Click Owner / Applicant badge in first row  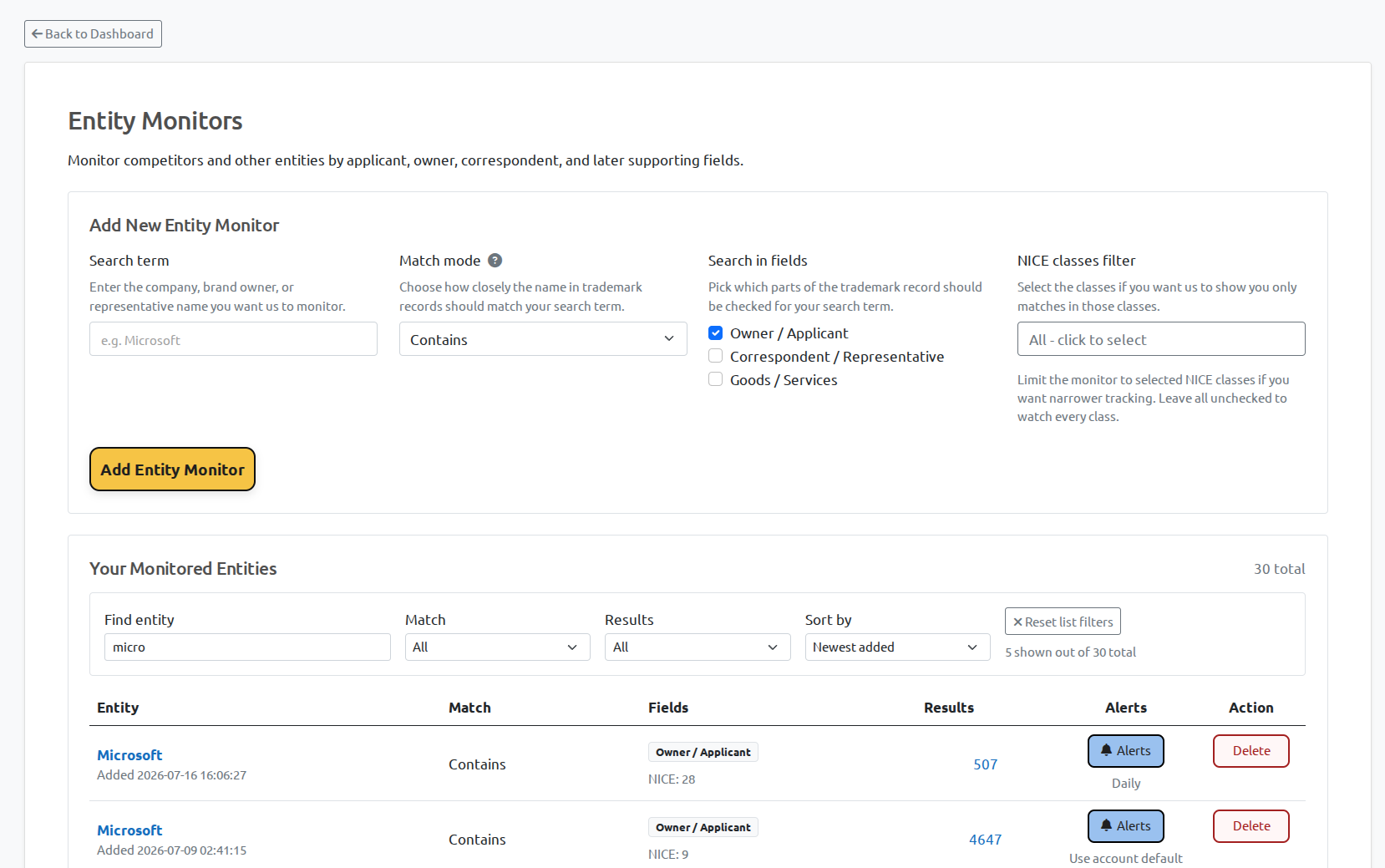click(703, 752)
